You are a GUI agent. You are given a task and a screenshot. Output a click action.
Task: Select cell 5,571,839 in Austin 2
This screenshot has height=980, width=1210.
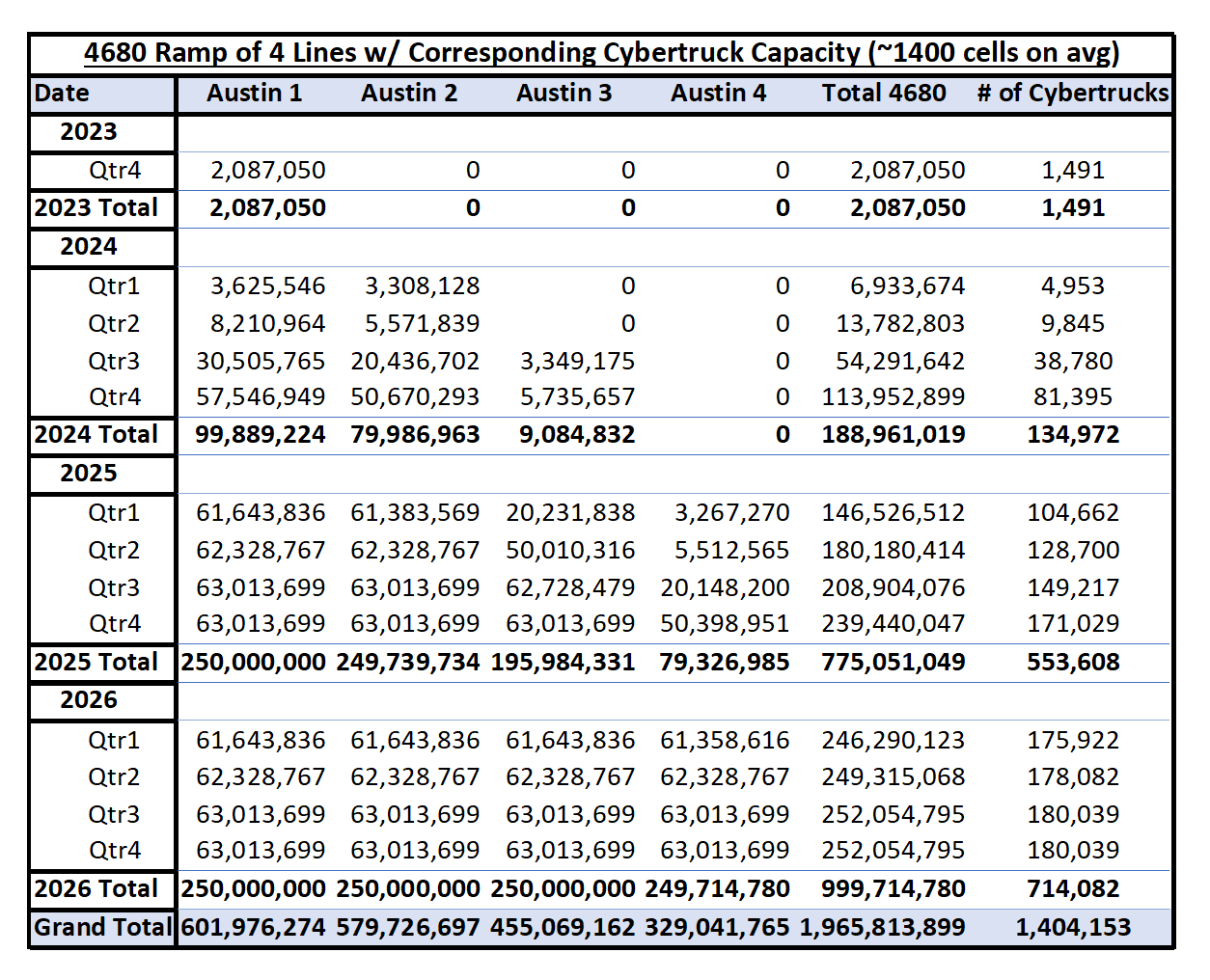[x=422, y=324]
